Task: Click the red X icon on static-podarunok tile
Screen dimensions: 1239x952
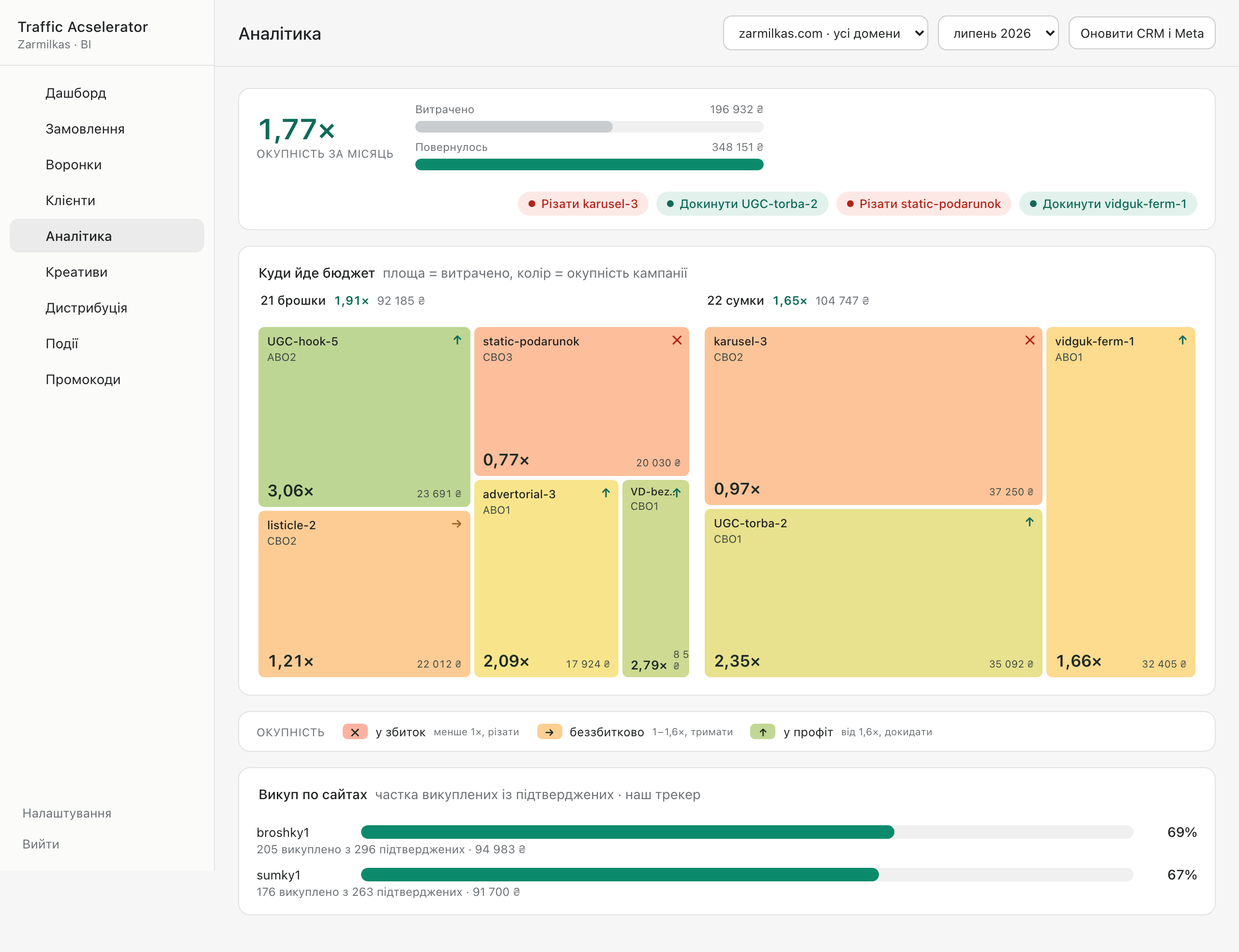Action: tap(677, 340)
